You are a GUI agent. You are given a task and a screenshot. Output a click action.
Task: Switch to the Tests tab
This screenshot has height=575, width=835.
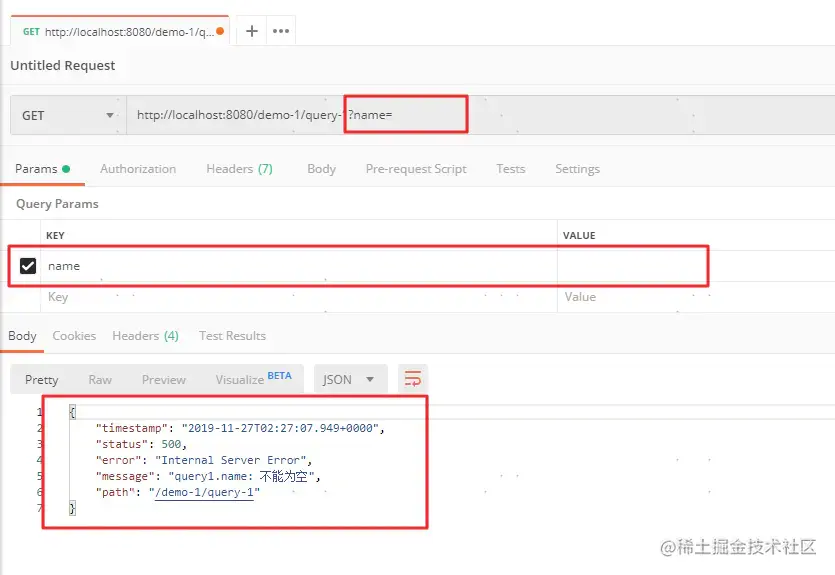[510, 169]
